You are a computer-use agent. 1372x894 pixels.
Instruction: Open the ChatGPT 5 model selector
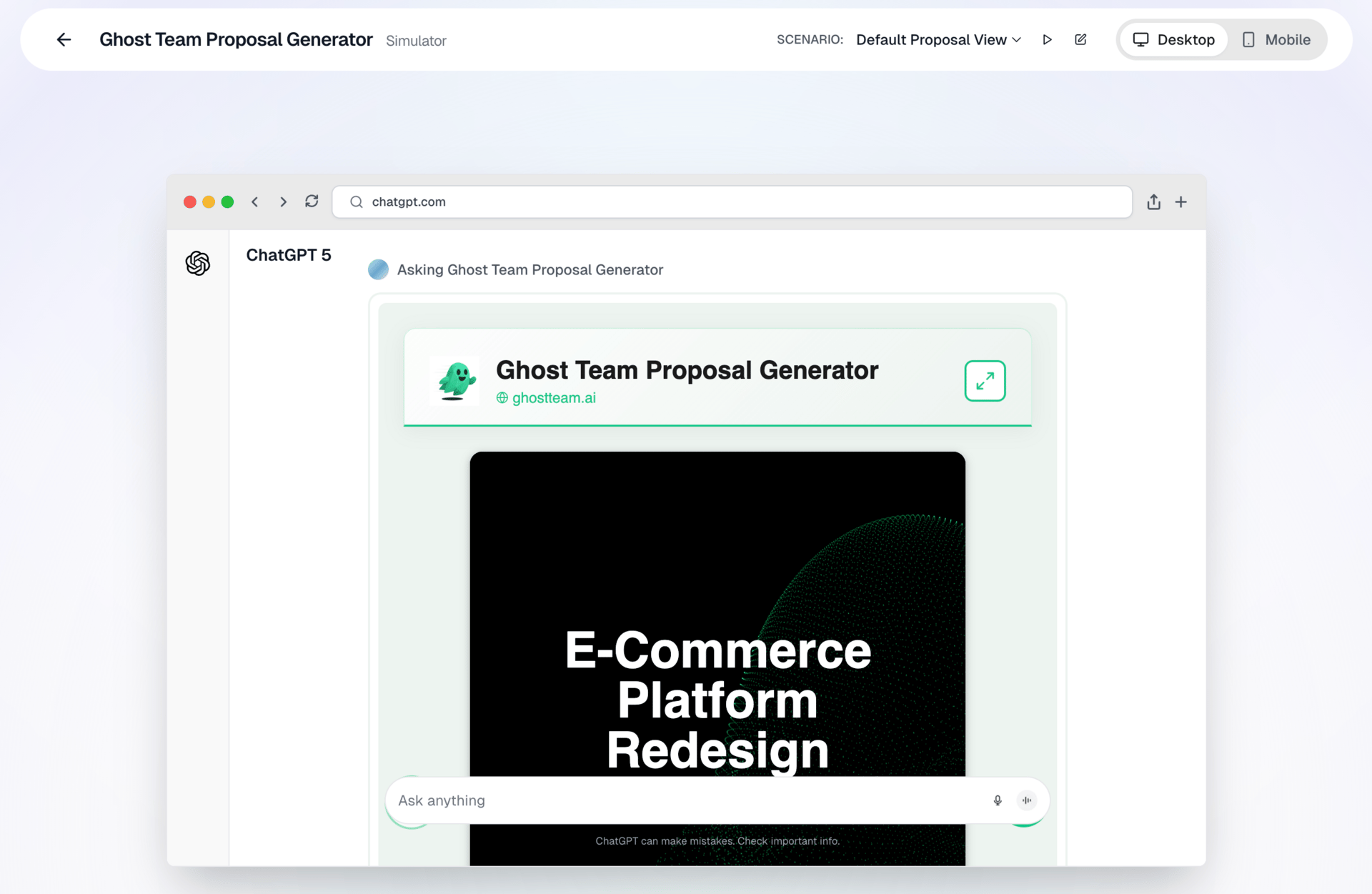coord(289,255)
